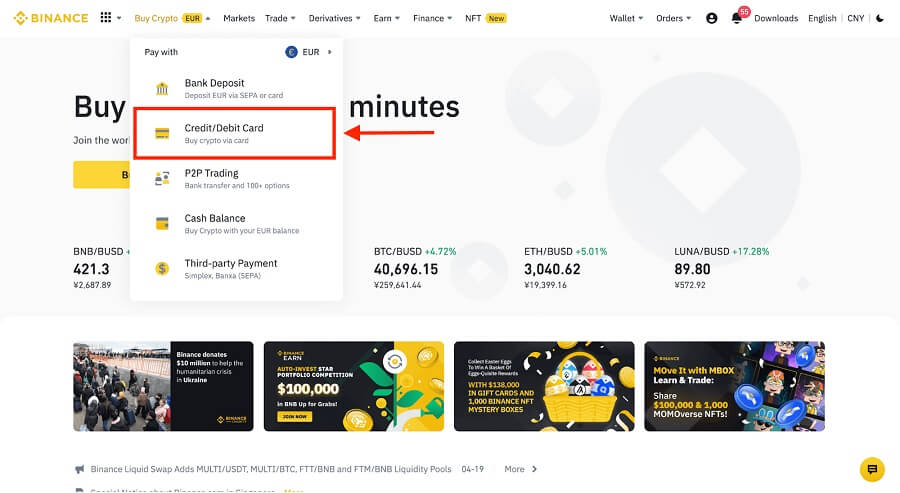
Task: Click More announcements link
Action: click(521, 469)
